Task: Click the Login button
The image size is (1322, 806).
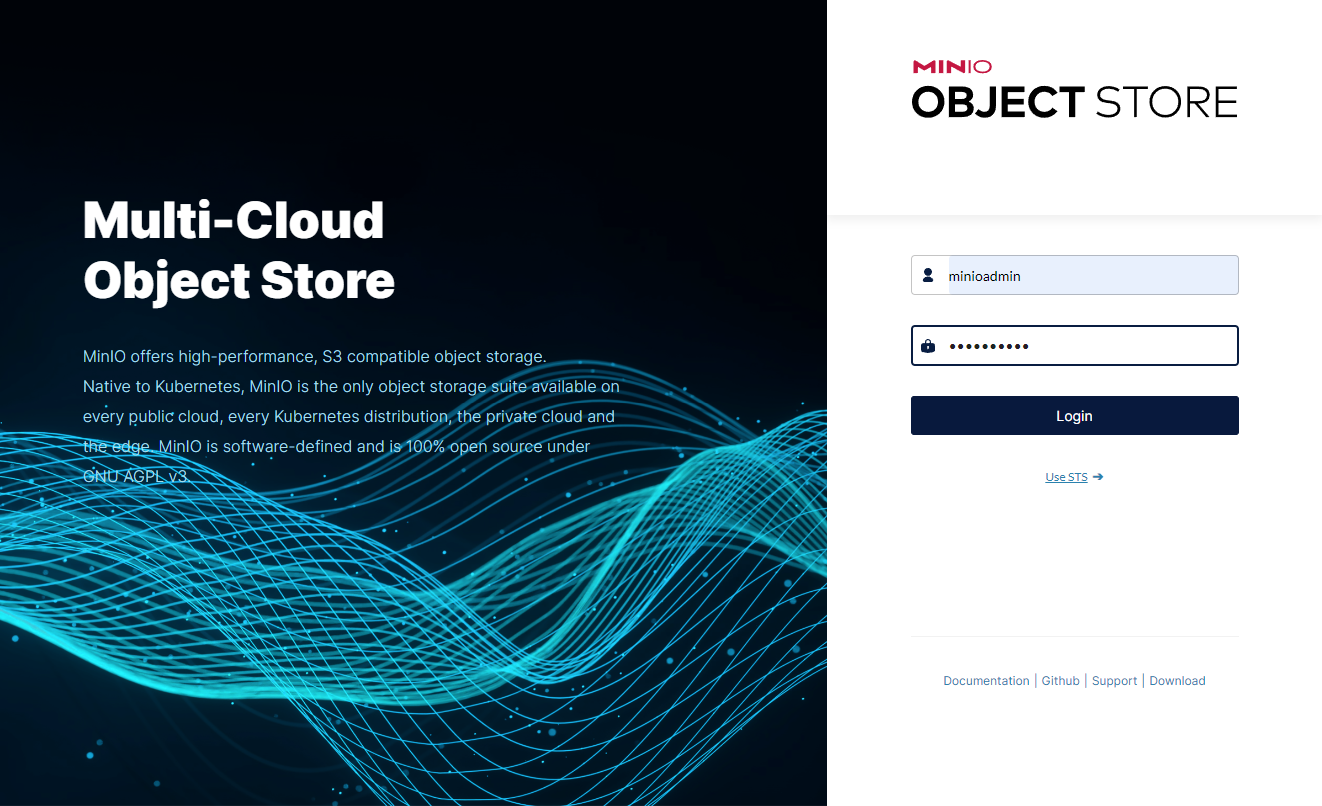Action: coord(1075,416)
